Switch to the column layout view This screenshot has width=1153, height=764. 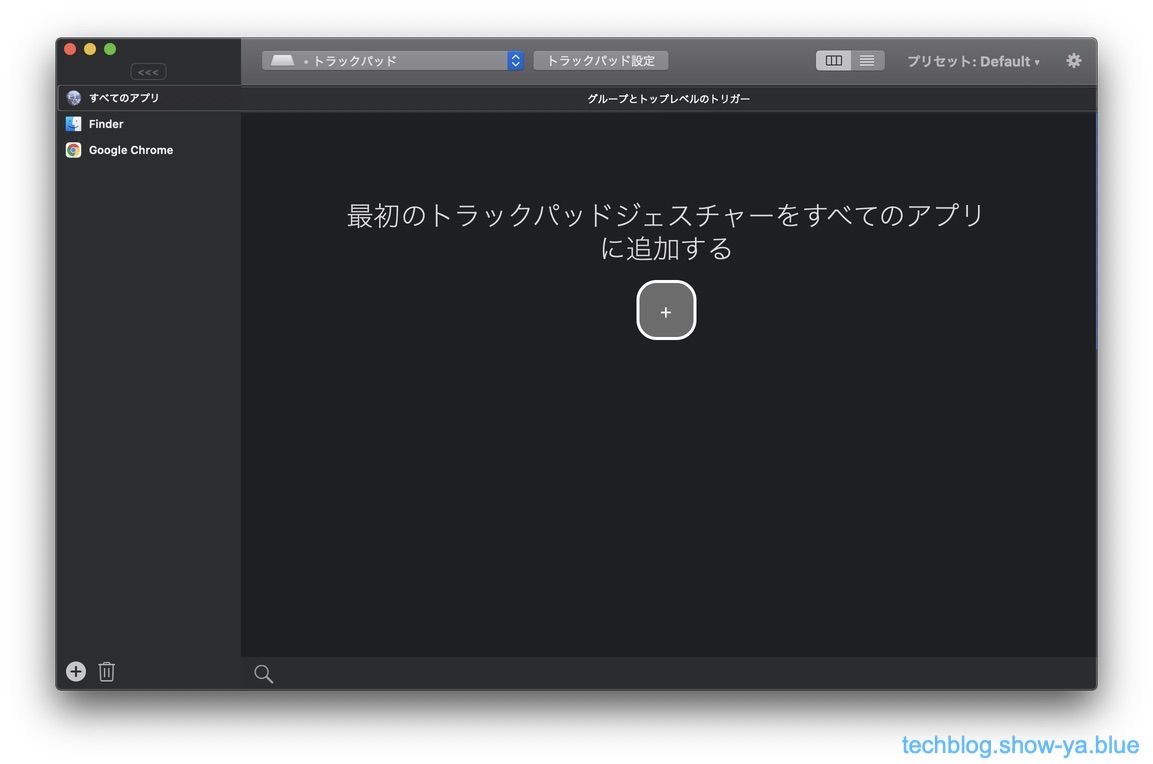tap(833, 61)
